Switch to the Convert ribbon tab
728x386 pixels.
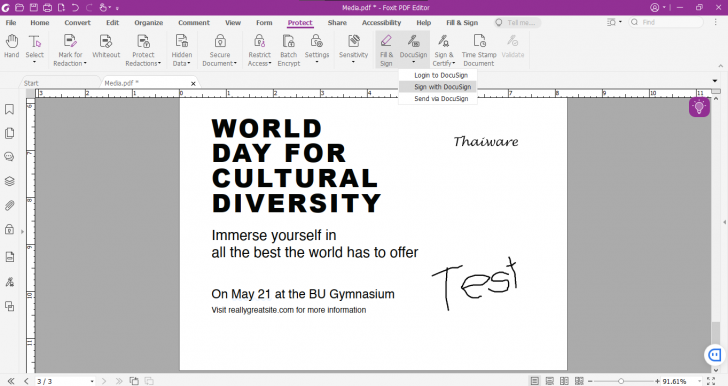(78, 22)
